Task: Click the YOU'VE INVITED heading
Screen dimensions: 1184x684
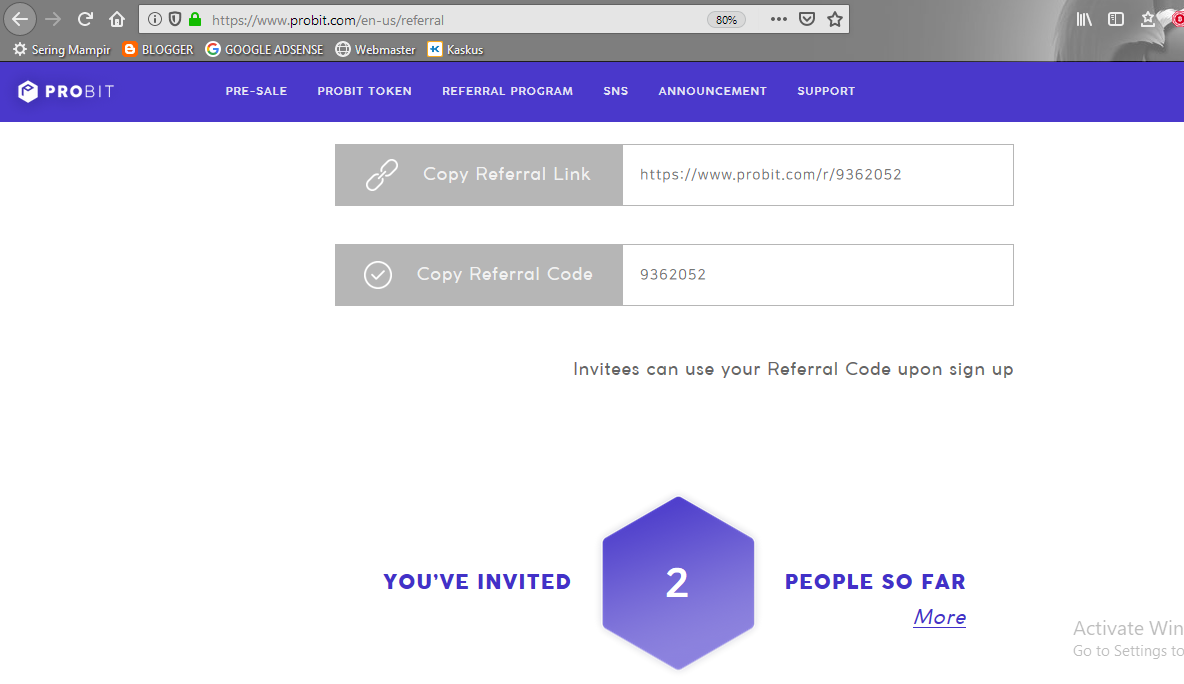Action: (x=477, y=581)
